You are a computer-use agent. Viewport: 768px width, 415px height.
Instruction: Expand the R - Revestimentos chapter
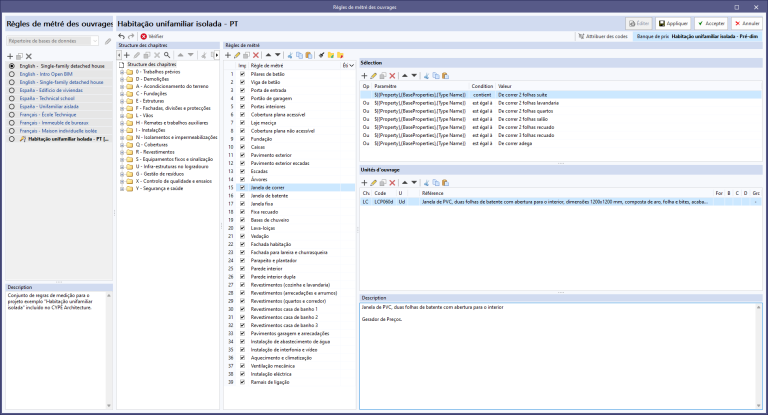(x=122, y=152)
